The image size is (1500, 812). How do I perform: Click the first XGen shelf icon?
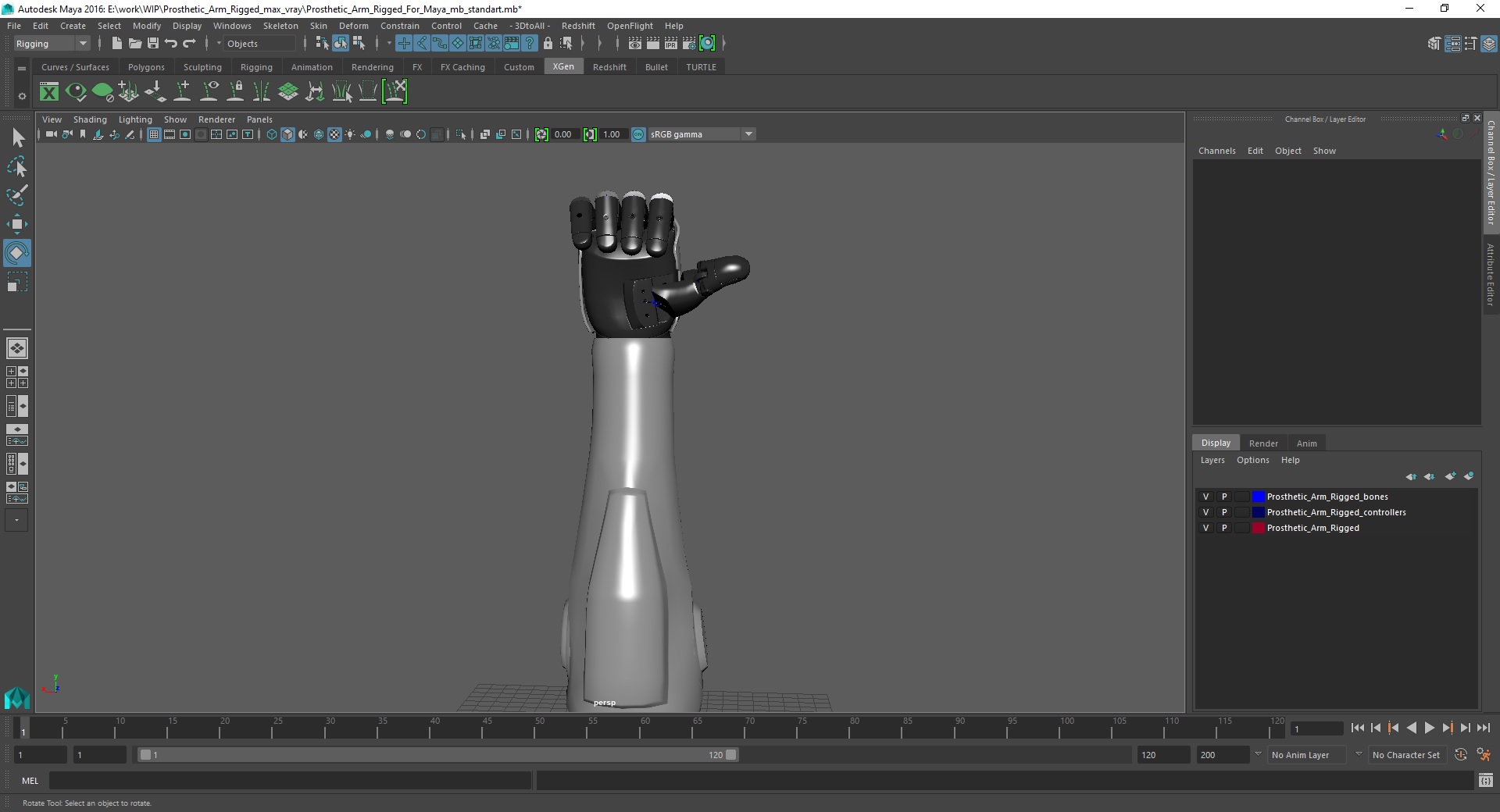tap(49, 92)
